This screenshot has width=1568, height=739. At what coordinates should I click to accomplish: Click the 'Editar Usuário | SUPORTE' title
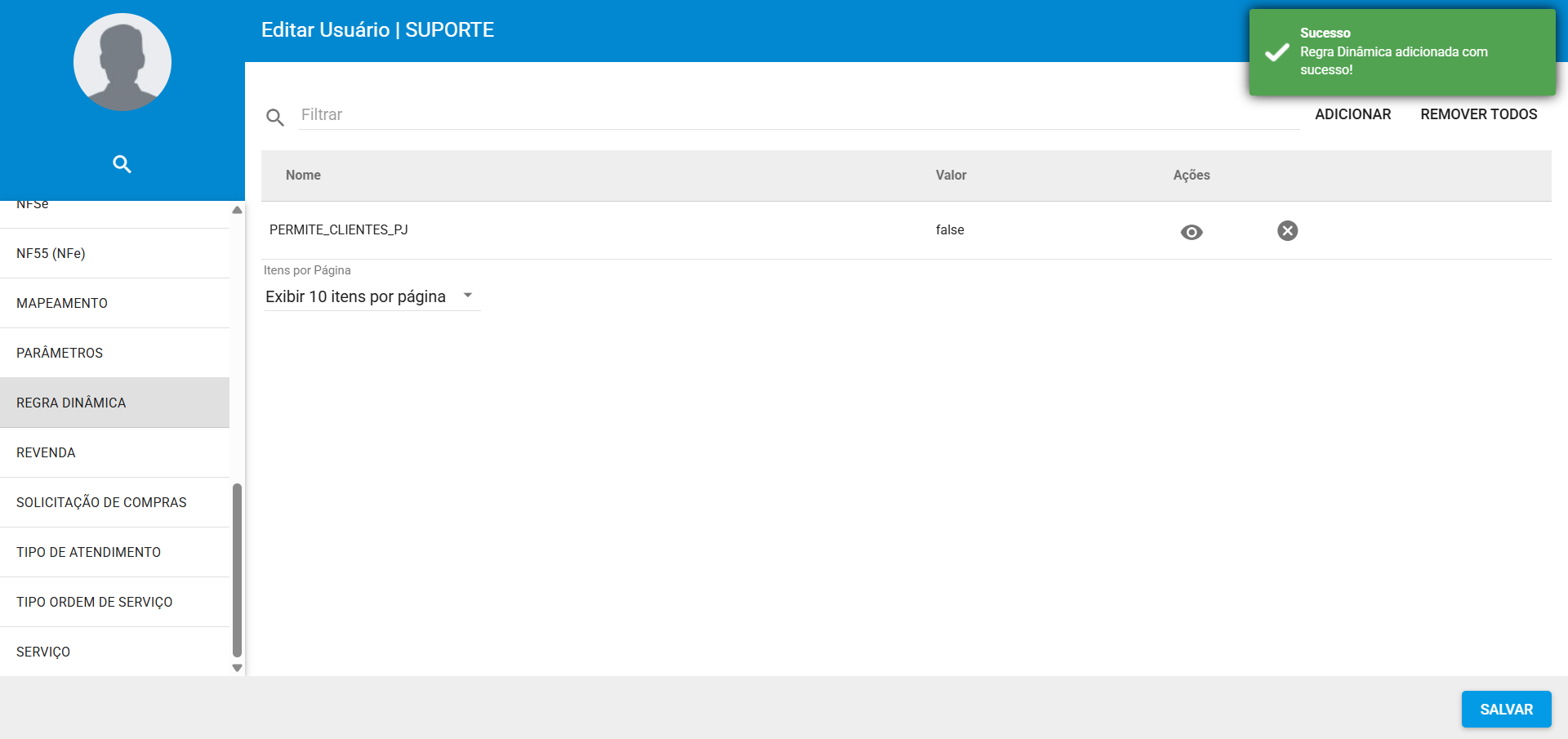click(377, 30)
